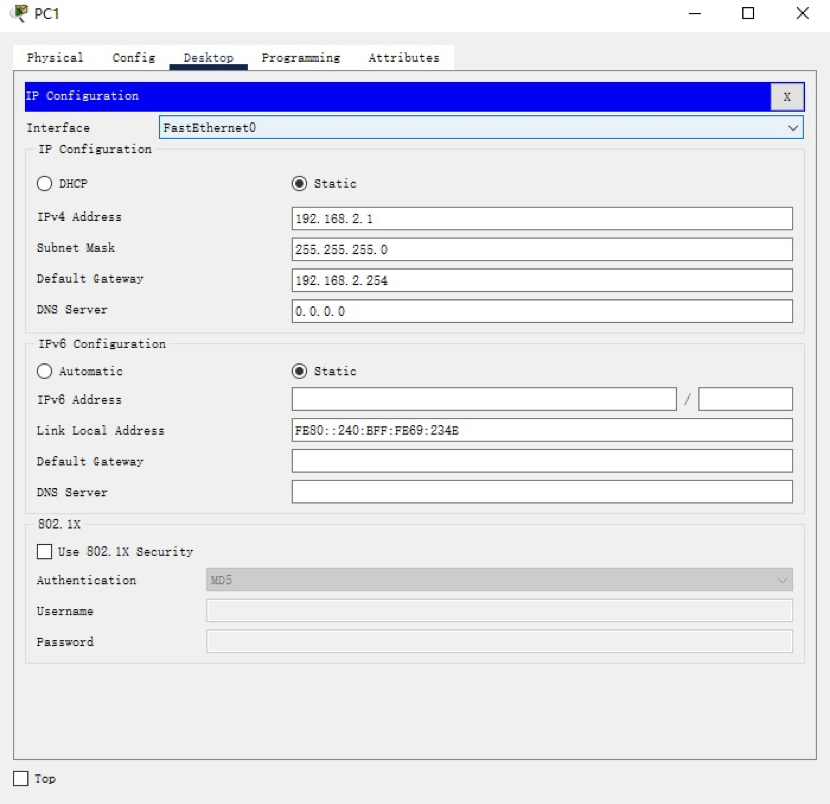The image size is (830, 804).
Task: Switch to the Physical tab
Action: 54,58
